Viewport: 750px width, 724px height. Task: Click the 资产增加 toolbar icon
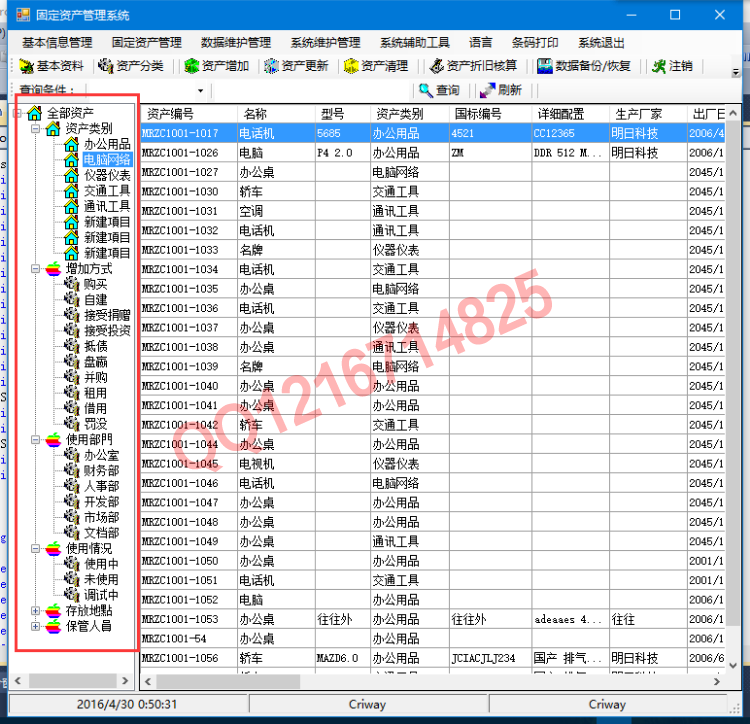[x=192, y=66]
